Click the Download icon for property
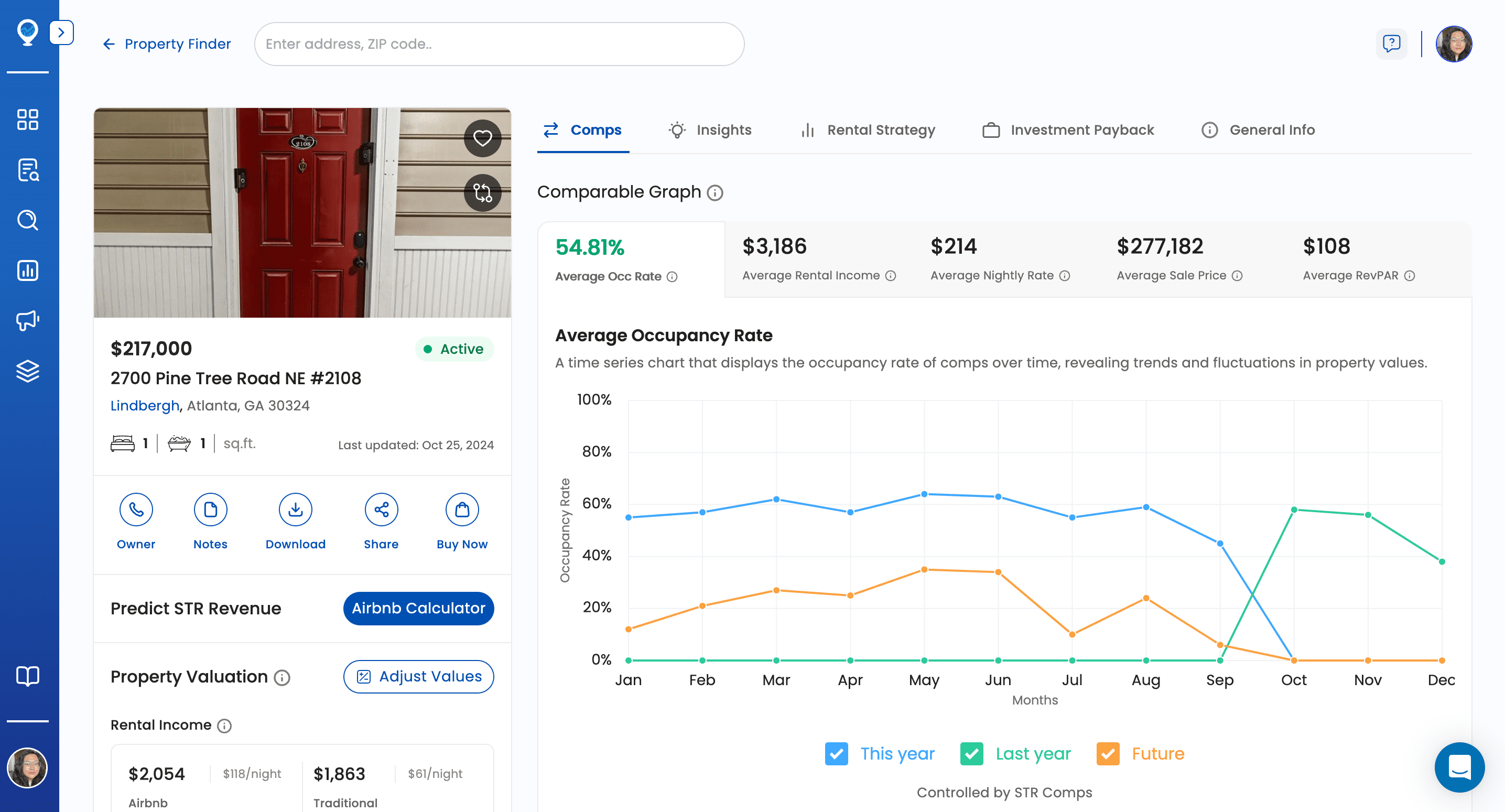 [295, 511]
